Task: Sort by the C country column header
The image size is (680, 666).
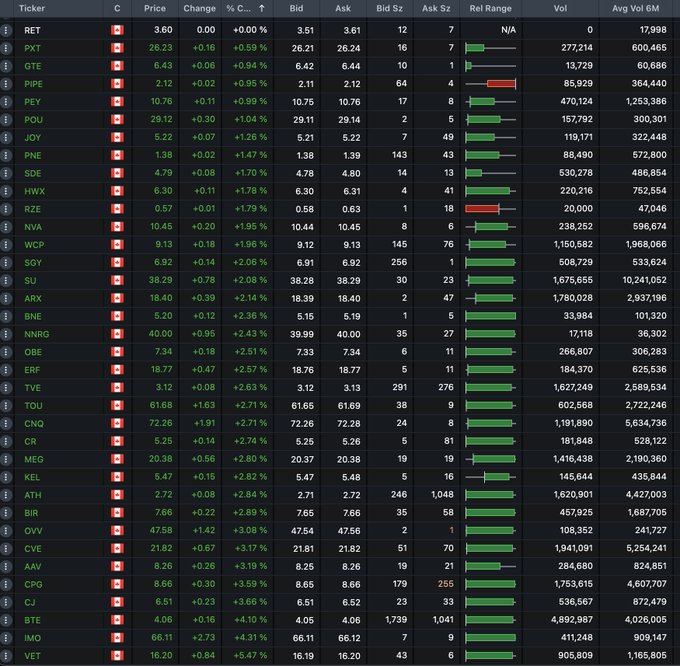Action: 117,8
